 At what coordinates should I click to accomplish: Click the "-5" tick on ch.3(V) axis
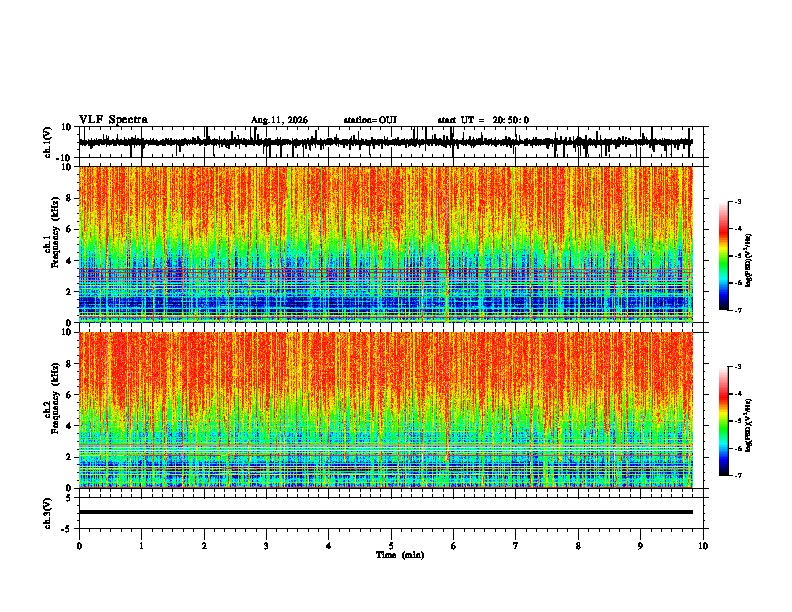coord(67,529)
